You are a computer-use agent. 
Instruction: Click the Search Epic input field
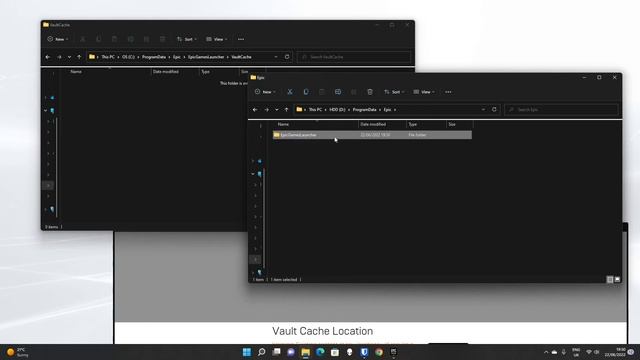tap(562, 109)
